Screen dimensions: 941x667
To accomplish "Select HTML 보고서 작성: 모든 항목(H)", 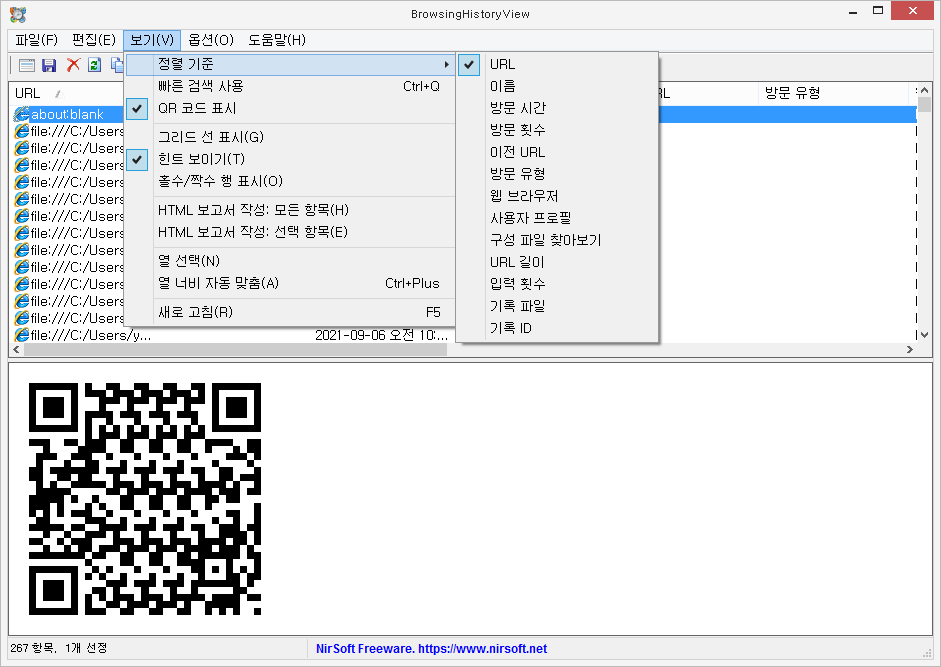I will pyautogui.click(x=290, y=210).
